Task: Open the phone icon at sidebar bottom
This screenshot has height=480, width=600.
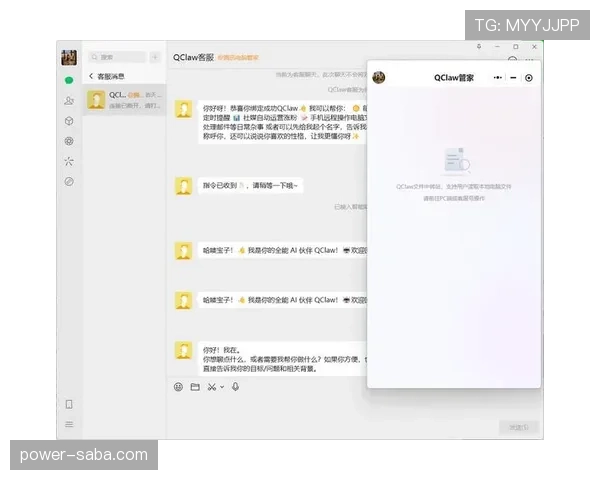Action: click(69, 404)
